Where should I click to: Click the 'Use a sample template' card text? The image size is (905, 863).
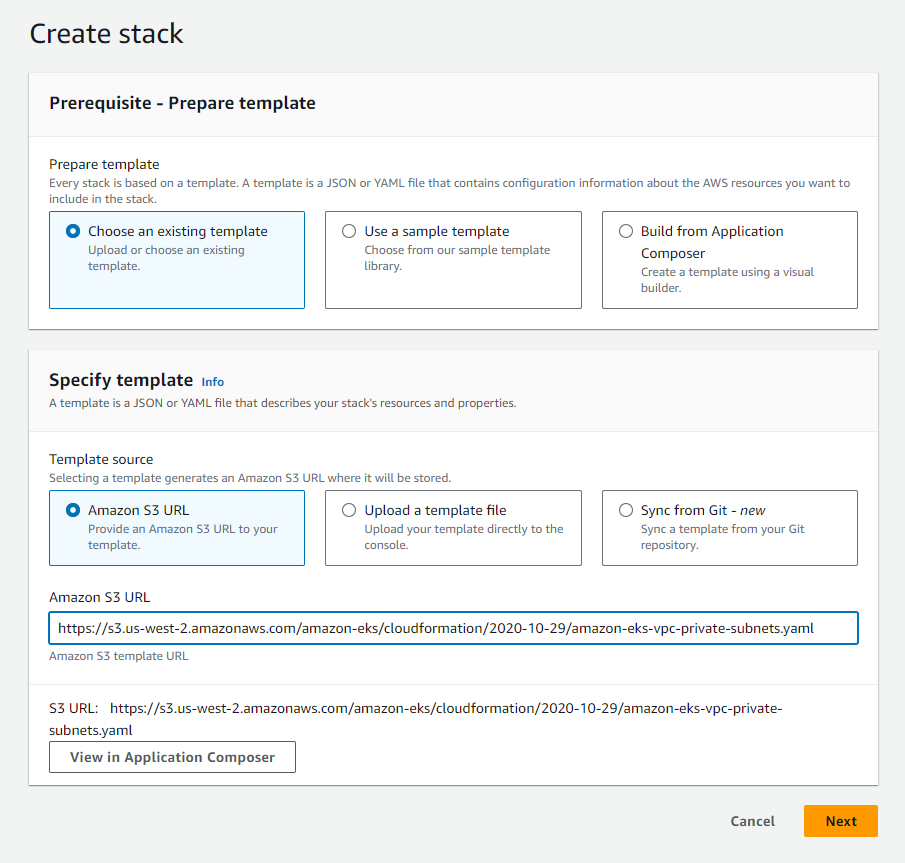[437, 231]
